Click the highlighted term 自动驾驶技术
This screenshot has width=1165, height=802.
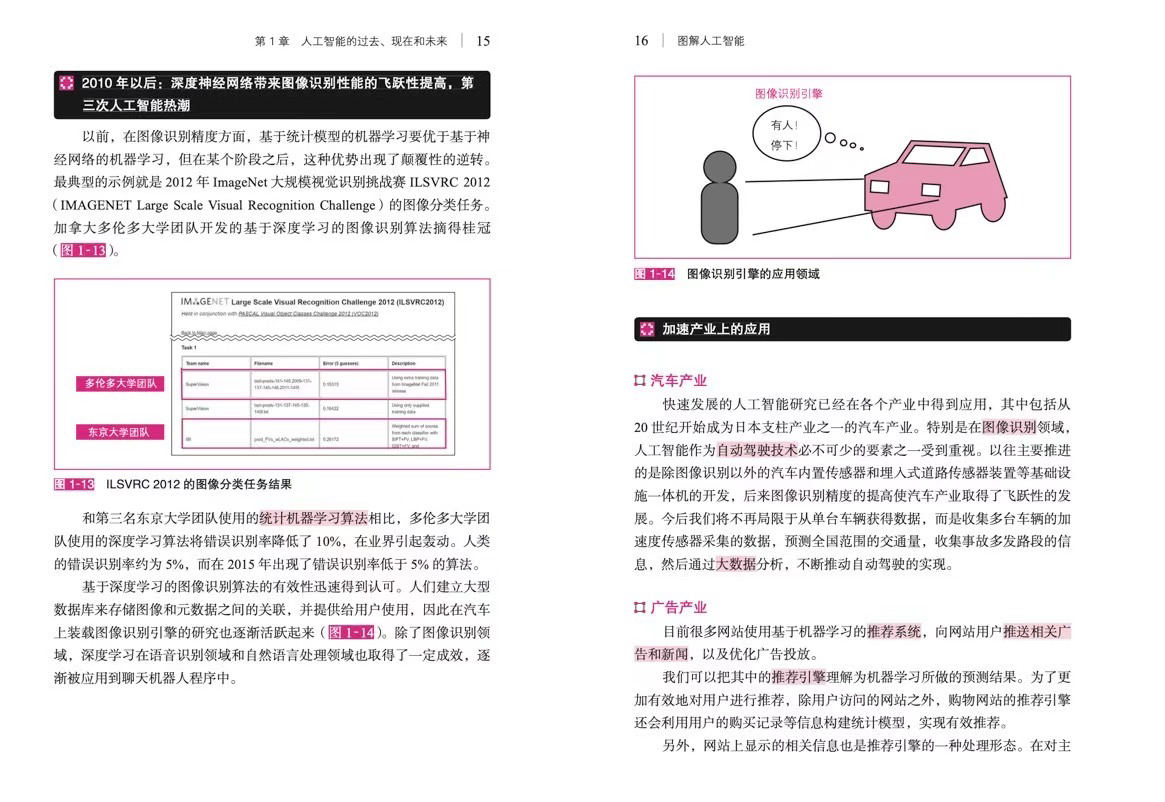tap(757, 450)
